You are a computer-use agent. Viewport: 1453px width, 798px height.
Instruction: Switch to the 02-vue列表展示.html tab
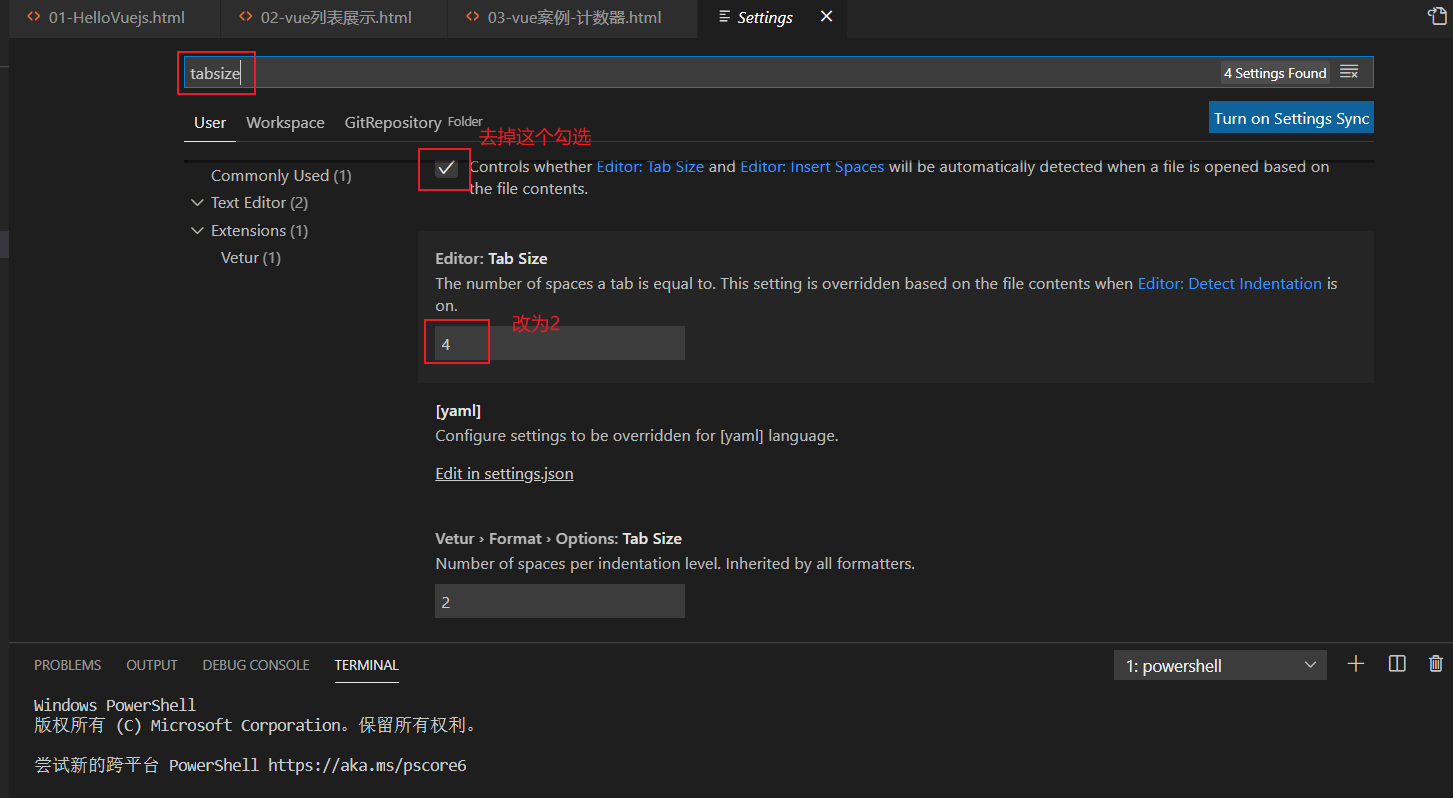(x=335, y=17)
